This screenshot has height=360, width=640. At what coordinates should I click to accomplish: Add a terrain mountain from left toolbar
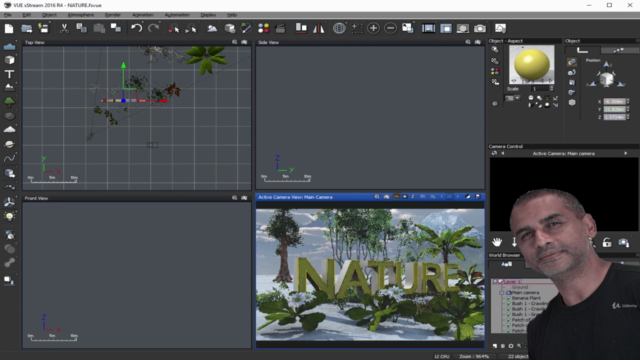tap(9, 87)
